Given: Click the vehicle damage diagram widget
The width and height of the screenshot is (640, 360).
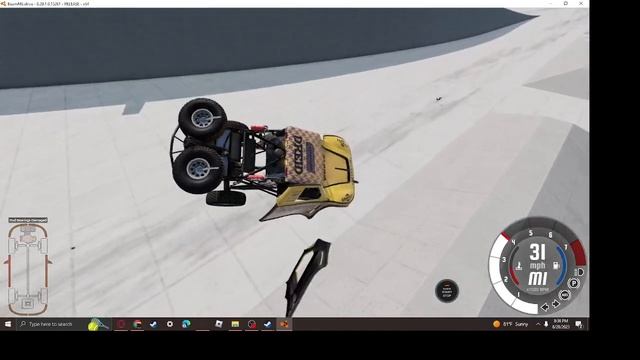Looking at the screenshot, I should 28,269.
